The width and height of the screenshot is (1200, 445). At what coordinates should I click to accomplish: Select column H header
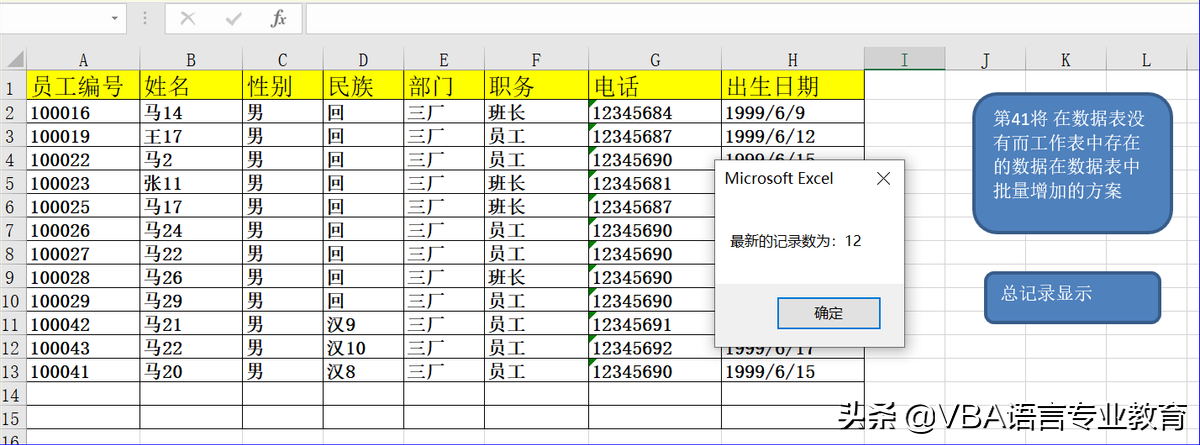pyautogui.click(x=792, y=60)
